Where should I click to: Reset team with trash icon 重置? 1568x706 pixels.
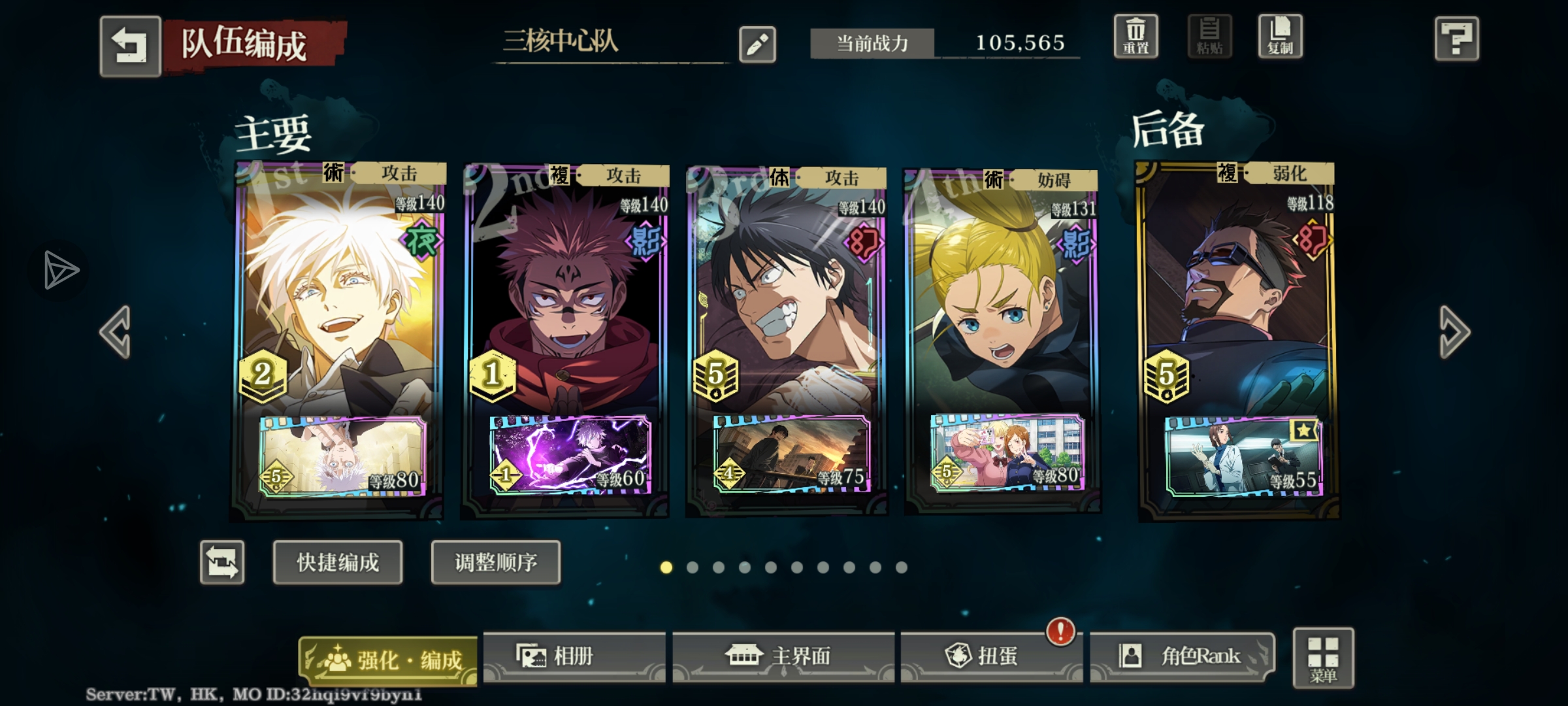point(1135,37)
